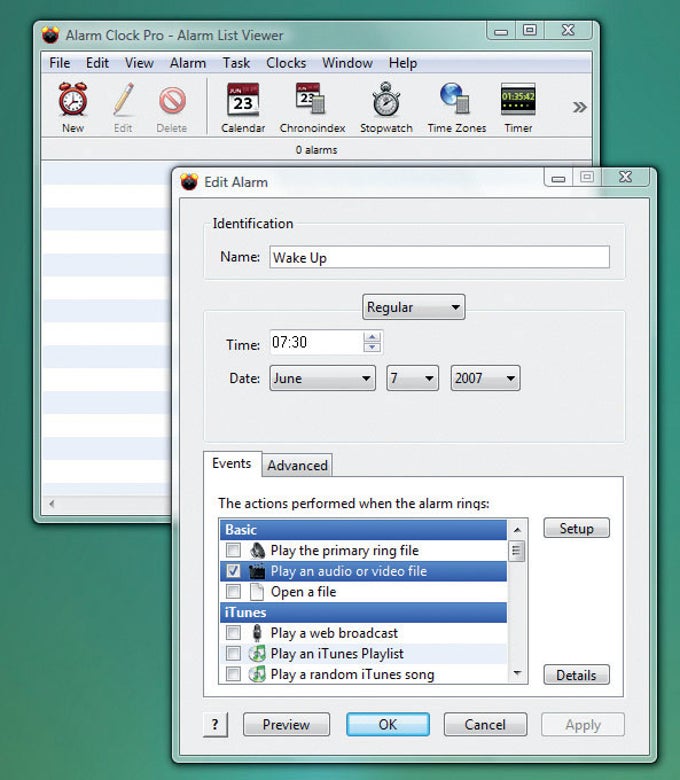The width and height of the screenshot is (680, 780).
Task: Uncheck Play an audio or video file
Action: [233, 571]
